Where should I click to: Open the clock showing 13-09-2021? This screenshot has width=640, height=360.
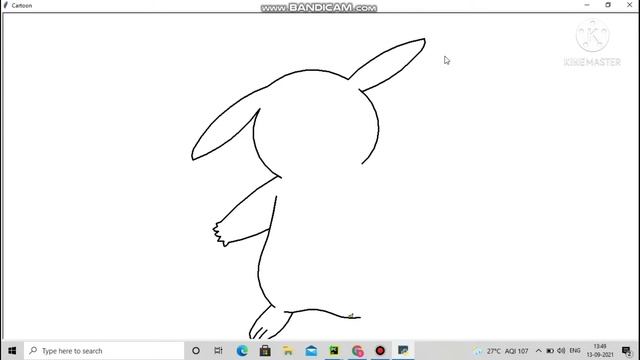(x=600, y=351)
